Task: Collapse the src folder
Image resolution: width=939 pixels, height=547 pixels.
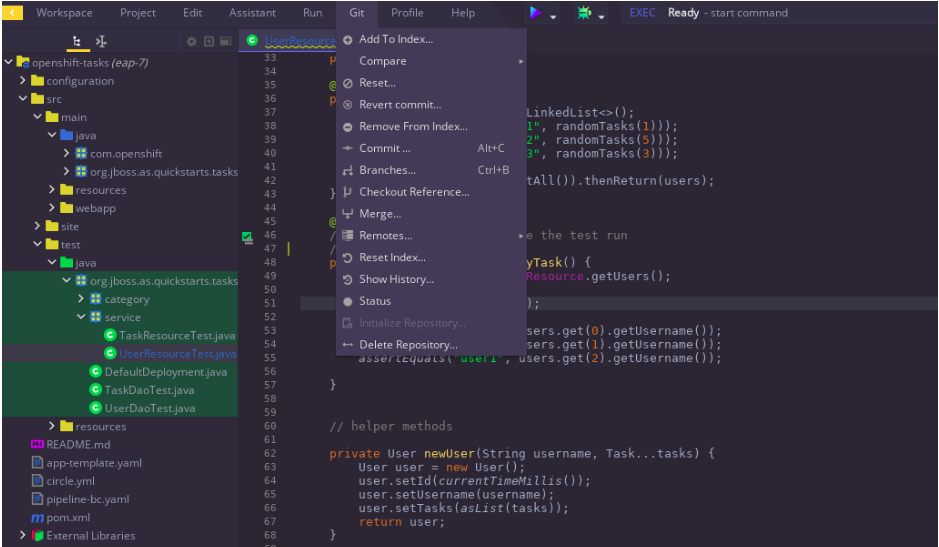Action: tap(23, 98)
